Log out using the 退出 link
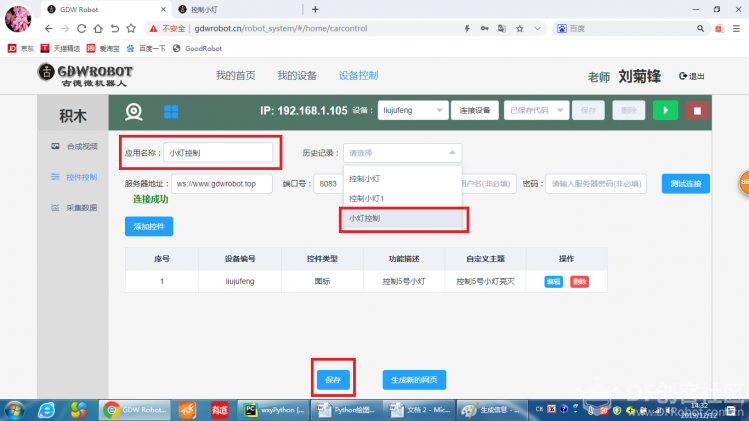The width and height of the screenshot is (749, 421). (x=692, y=76)
